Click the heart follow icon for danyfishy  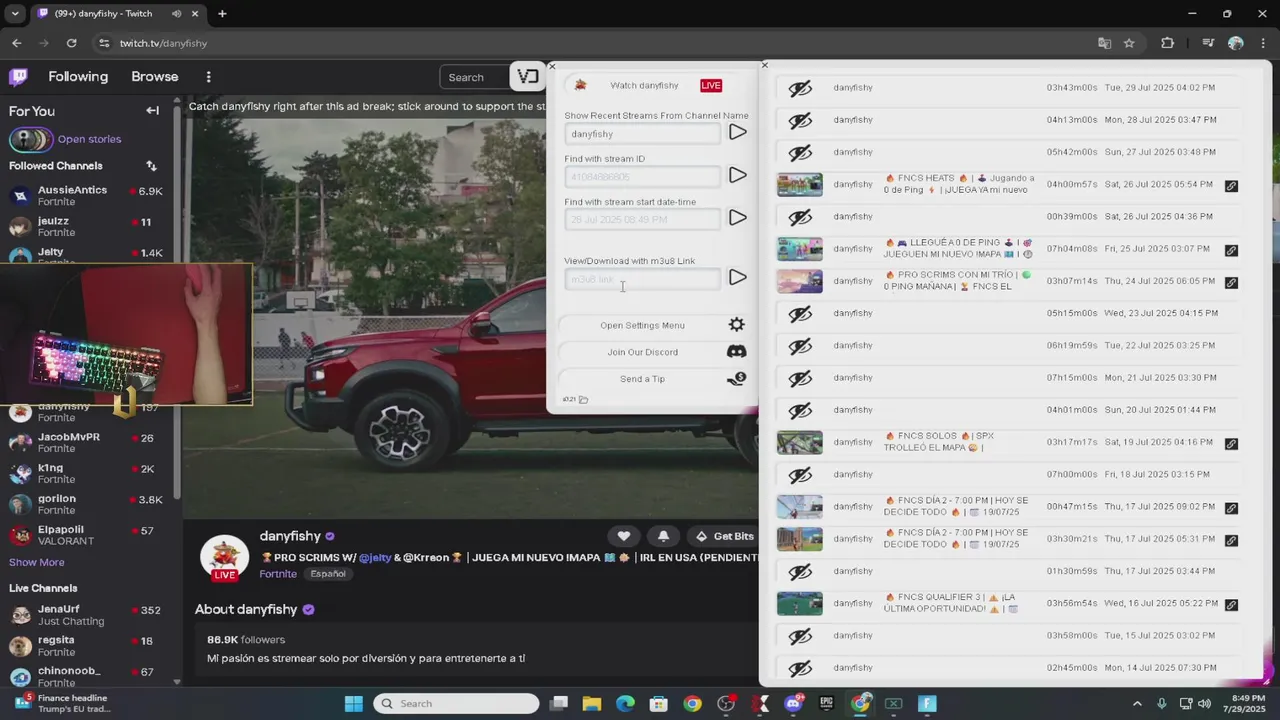pyautogui.click(x=624, y=536)
